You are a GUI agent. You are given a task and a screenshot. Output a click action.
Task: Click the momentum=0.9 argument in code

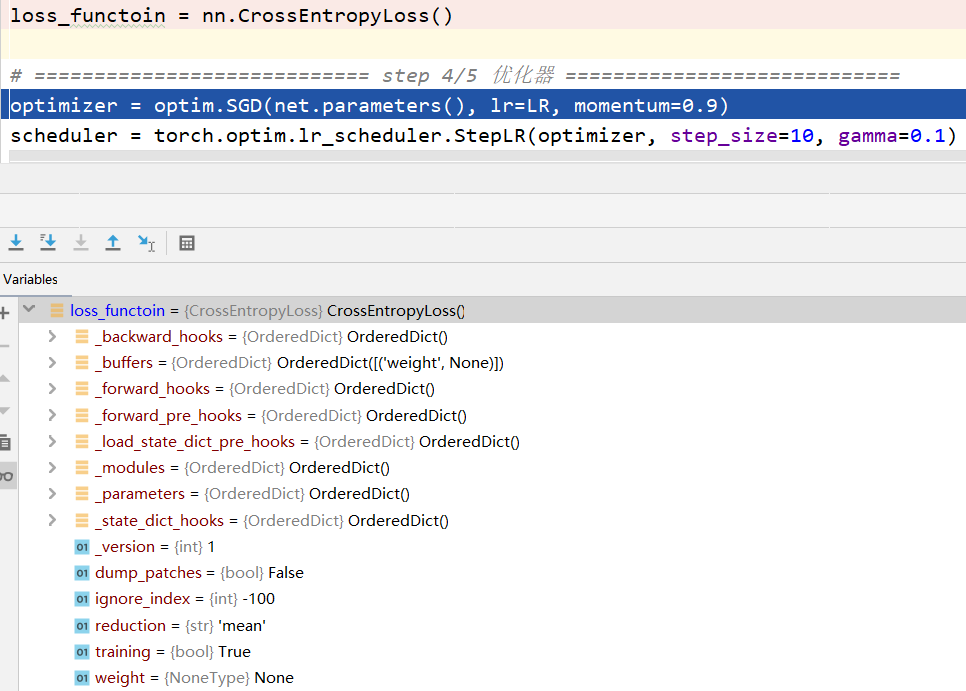[x=646, y=105]
